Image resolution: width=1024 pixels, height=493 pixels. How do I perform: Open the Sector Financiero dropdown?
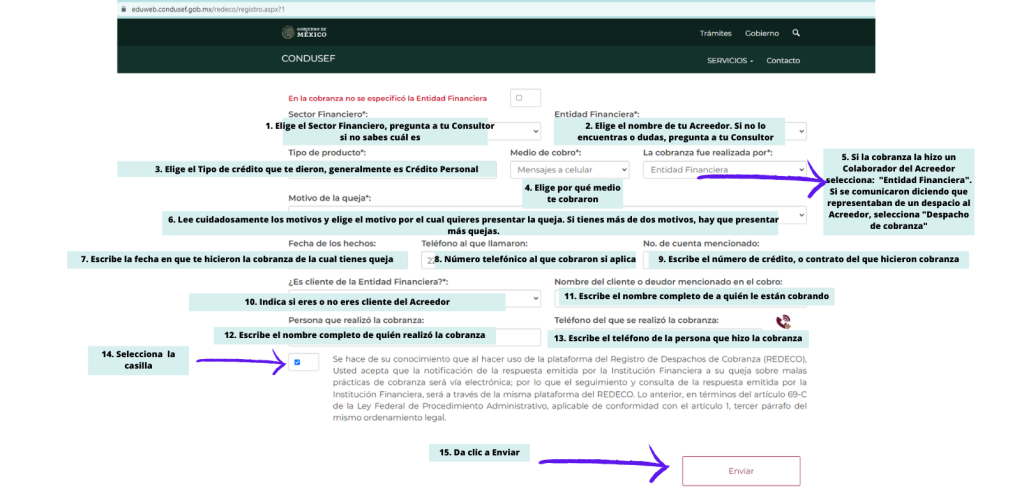point(534,131)
